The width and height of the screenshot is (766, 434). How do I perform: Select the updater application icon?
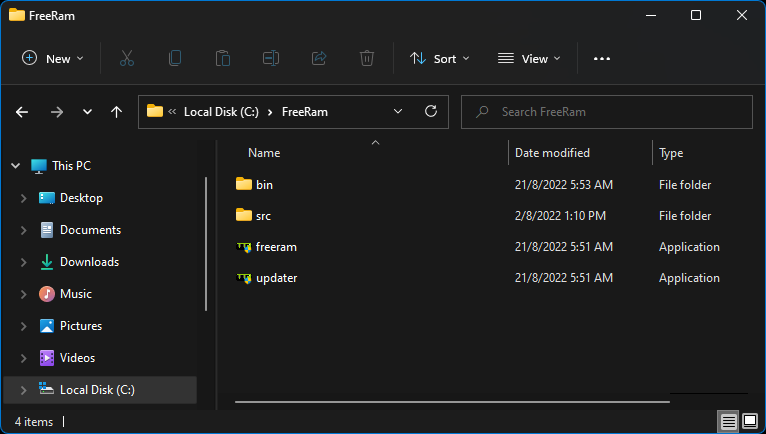(244, 278)
